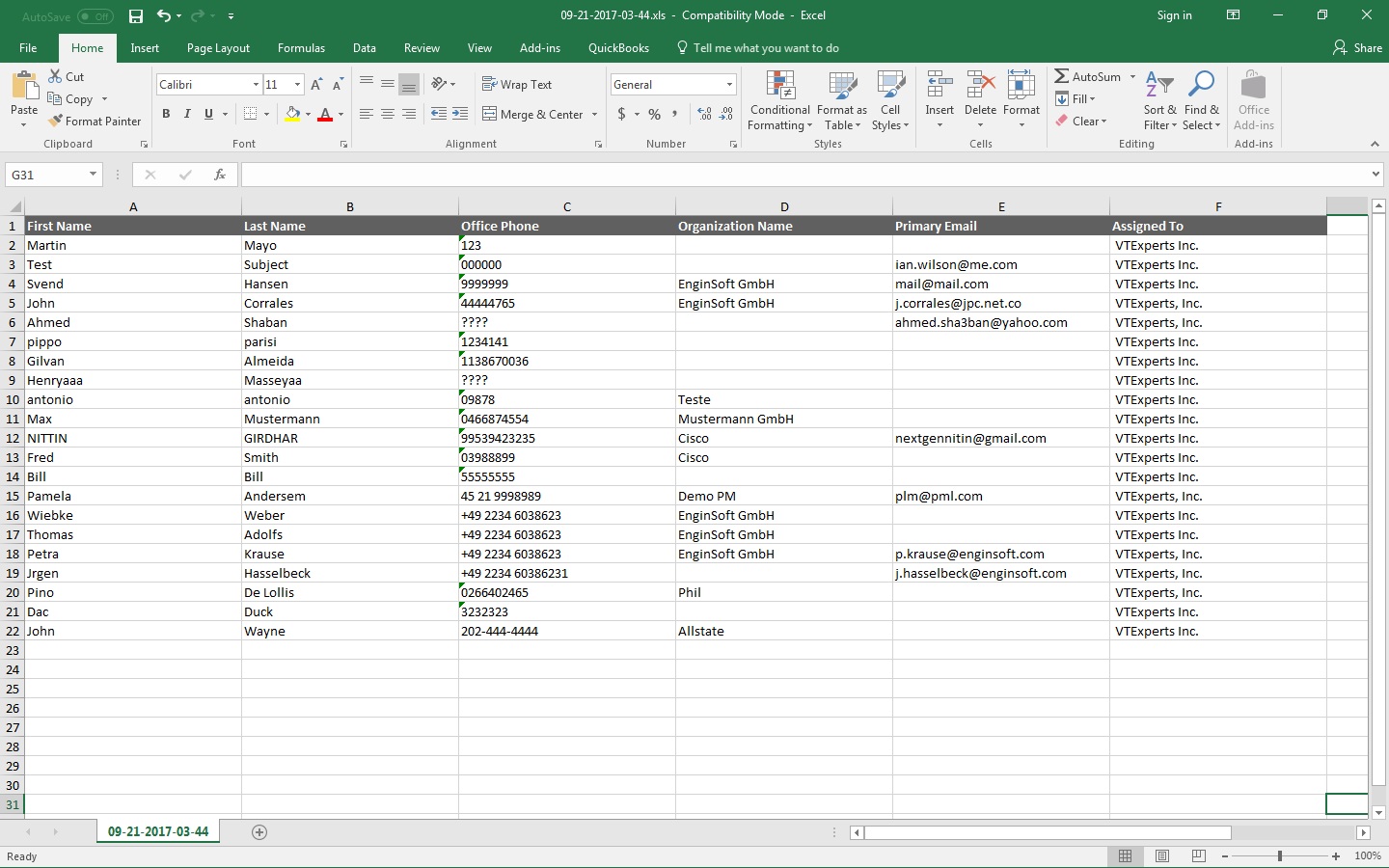Click the Paste clipboard icon
Screen dimensions: 1389x868
24,85
